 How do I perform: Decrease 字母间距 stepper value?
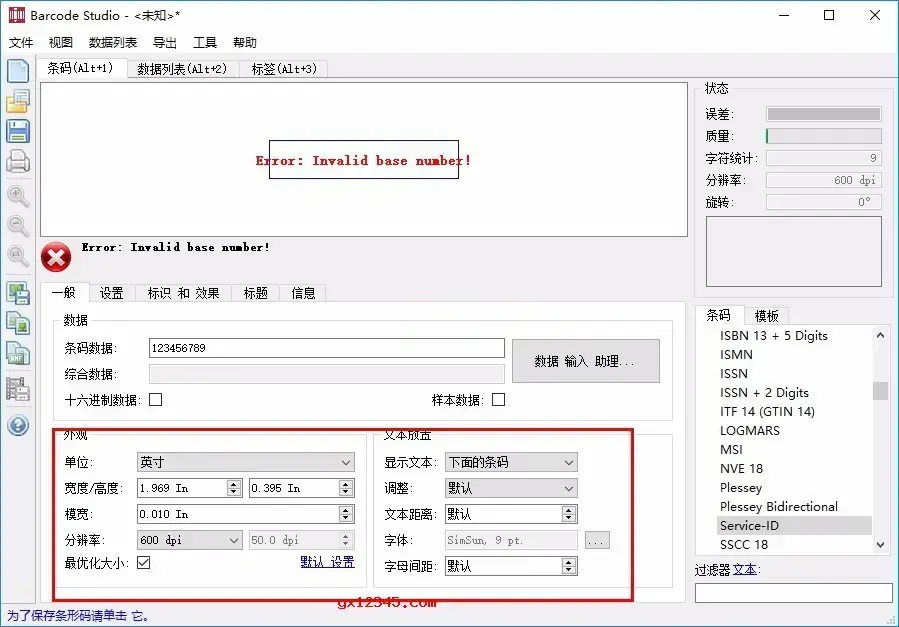[569, 570]
